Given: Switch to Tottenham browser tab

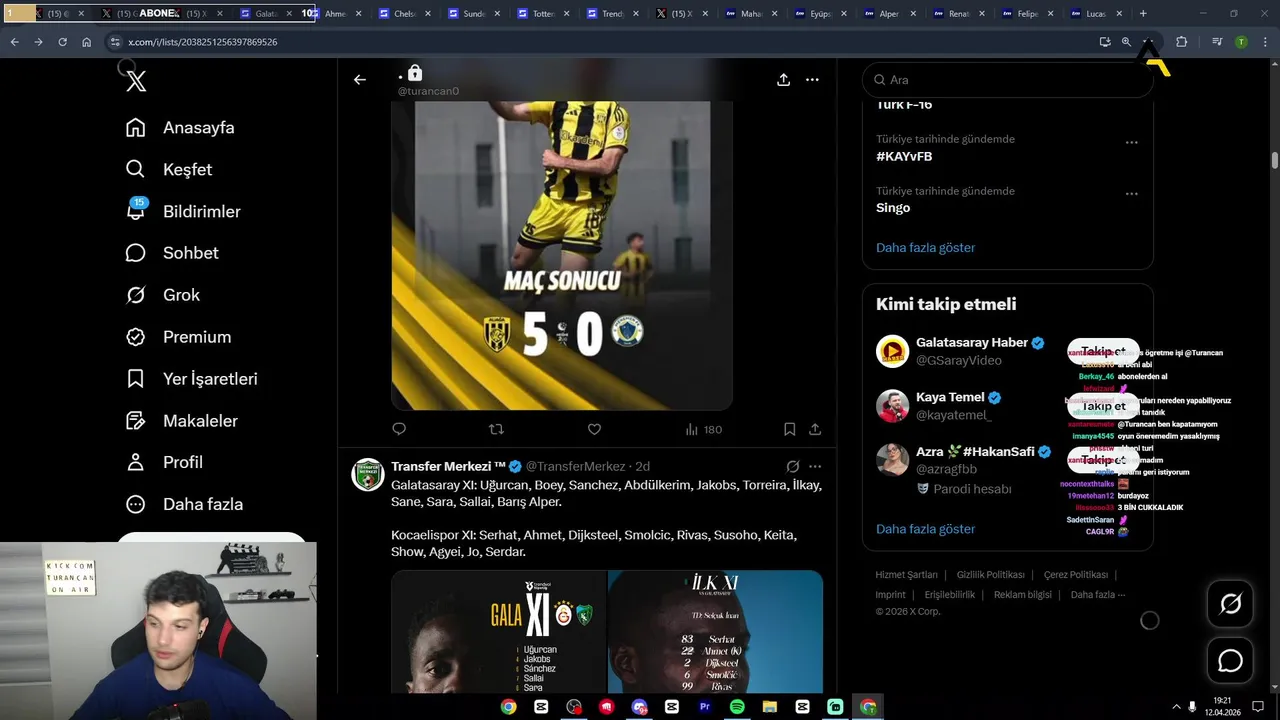Looking at the screenshot, I should click(542, 14).
